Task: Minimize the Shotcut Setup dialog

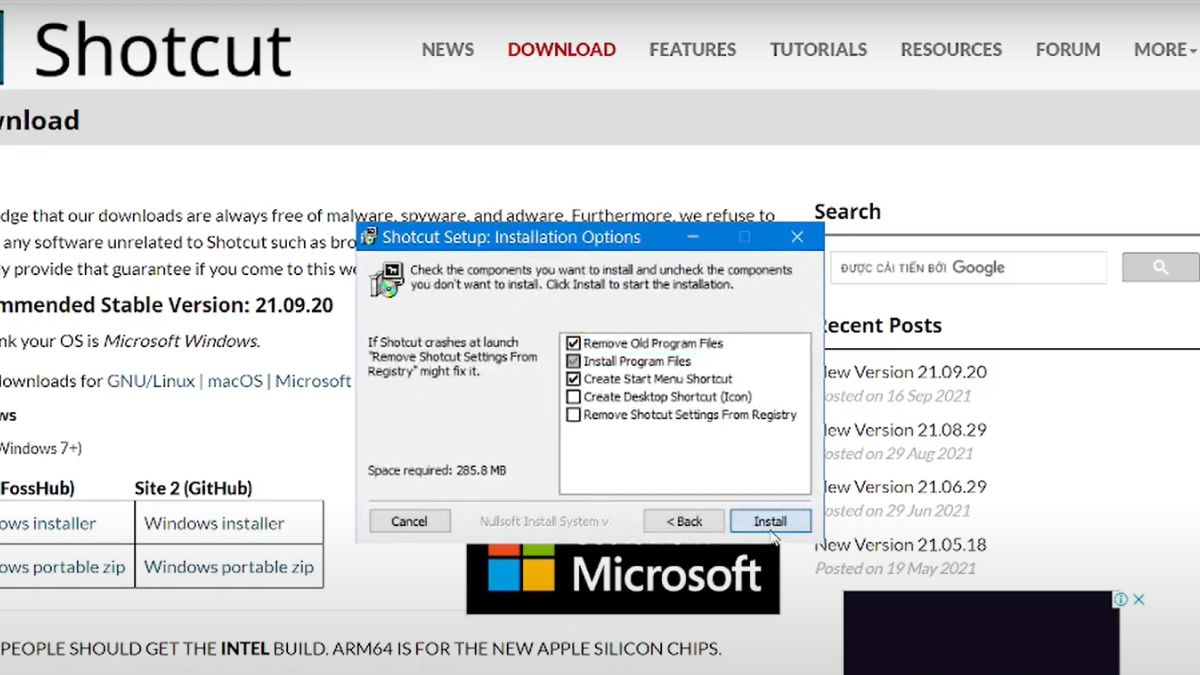Action: 692,237
